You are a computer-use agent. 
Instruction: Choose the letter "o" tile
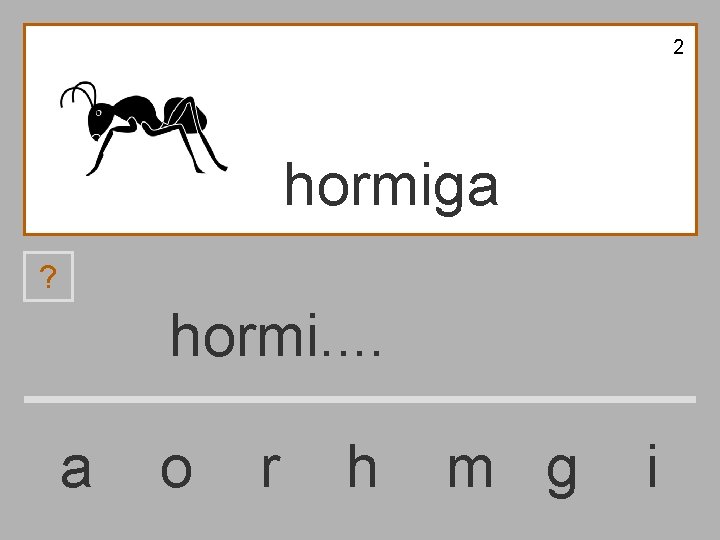tap(176, 470)
